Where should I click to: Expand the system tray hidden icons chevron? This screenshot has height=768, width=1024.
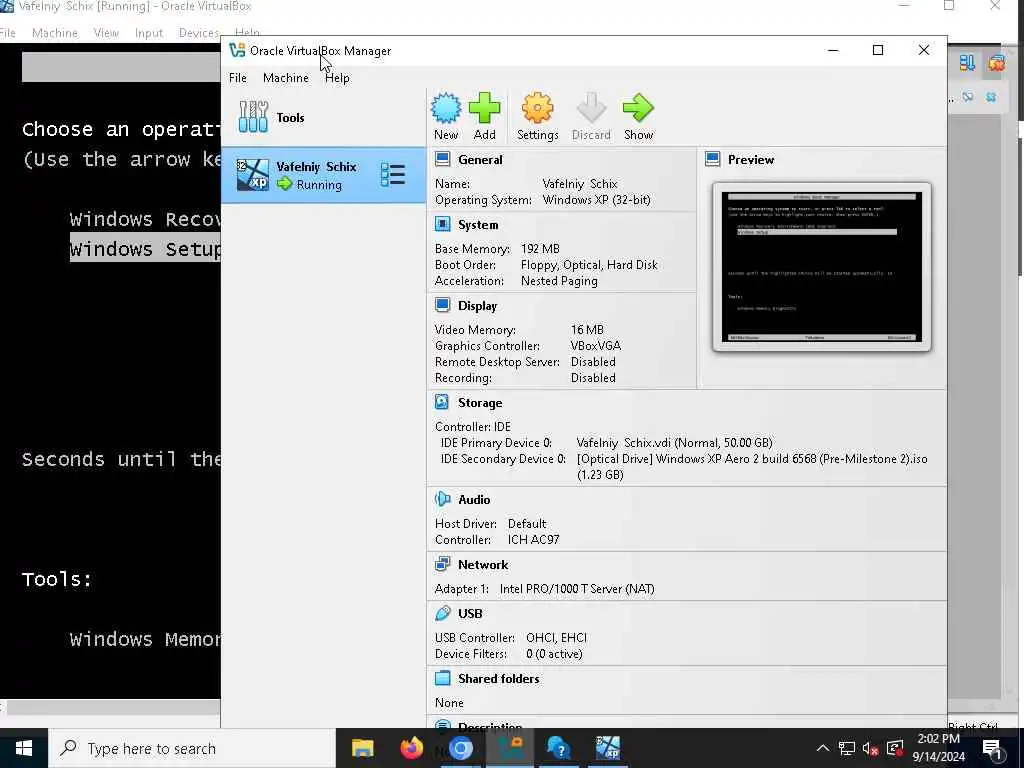click(823, 748)
